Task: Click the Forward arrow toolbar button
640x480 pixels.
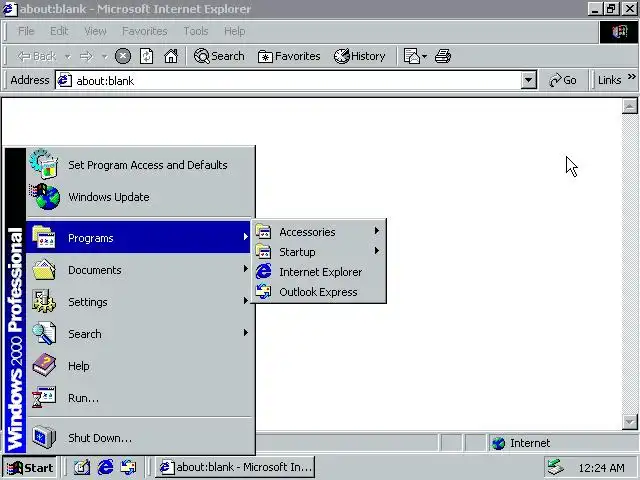Action: (x=86, y=56)
